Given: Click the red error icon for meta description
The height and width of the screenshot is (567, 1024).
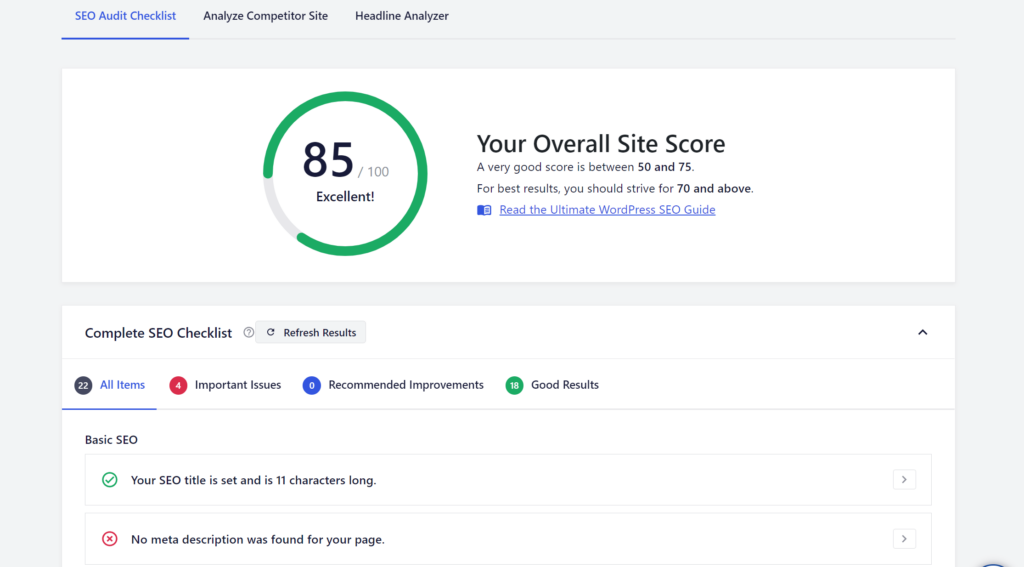Looking at the screenshot, I should point(110,539).
